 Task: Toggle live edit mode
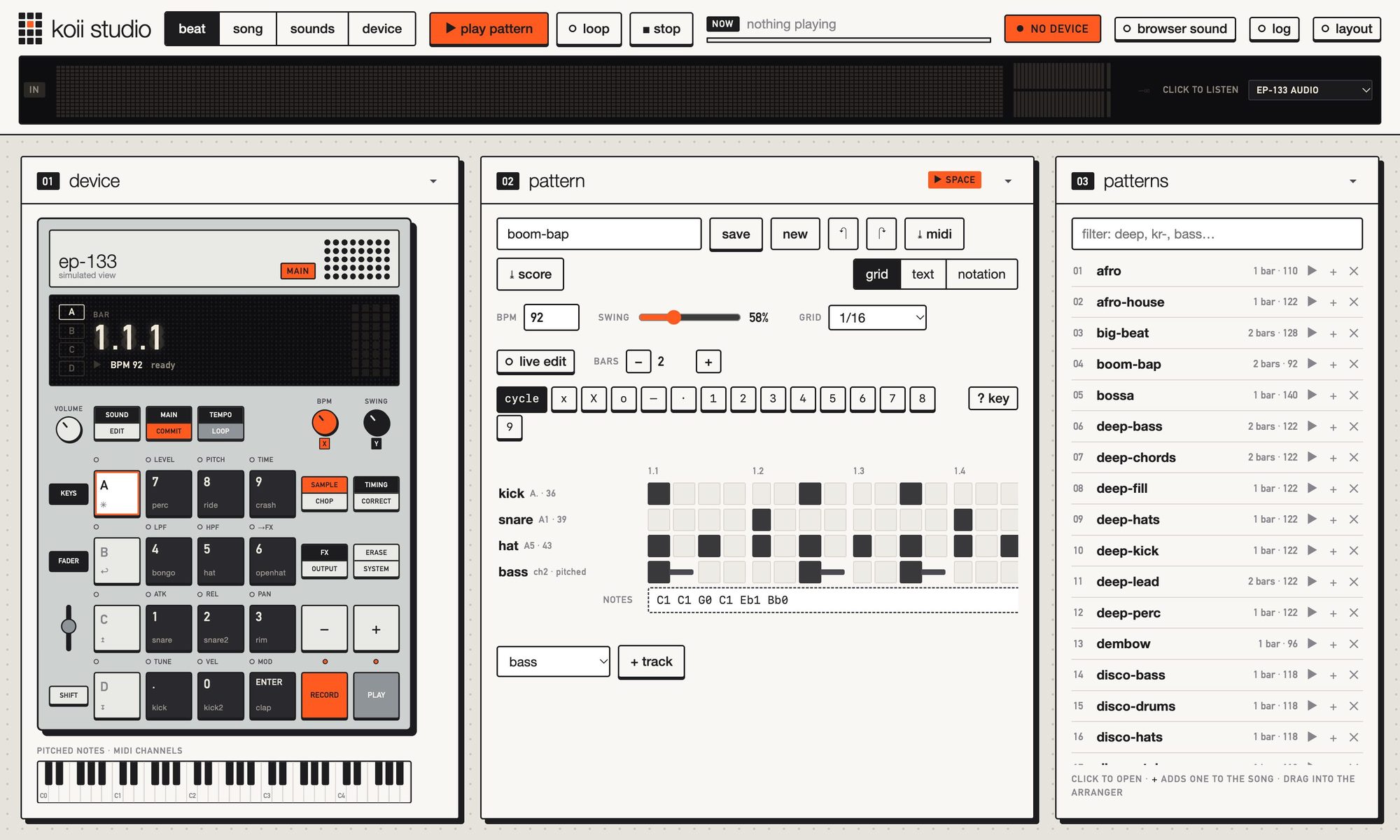pos(536,362)
